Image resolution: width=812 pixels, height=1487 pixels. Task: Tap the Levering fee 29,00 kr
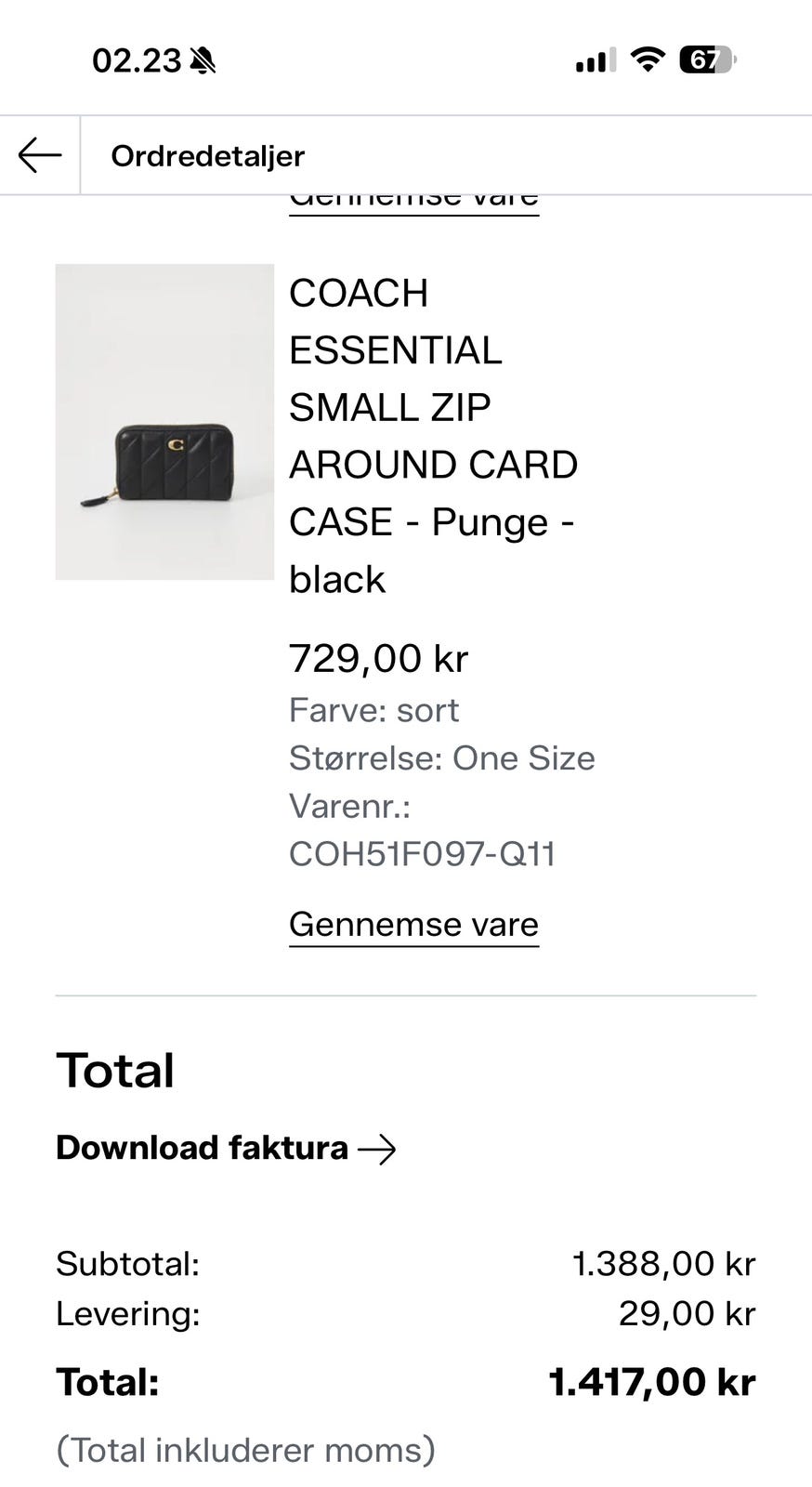tap(688, 1313)
